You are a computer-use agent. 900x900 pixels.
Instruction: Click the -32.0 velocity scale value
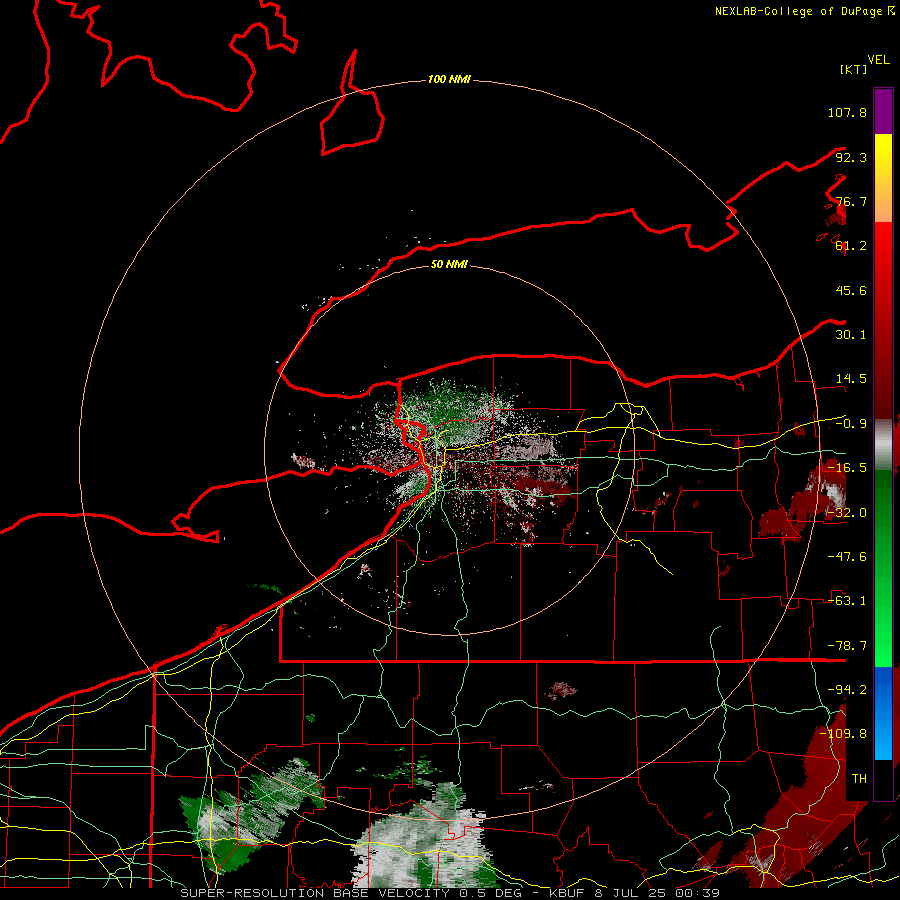click(x=847, y=513)
